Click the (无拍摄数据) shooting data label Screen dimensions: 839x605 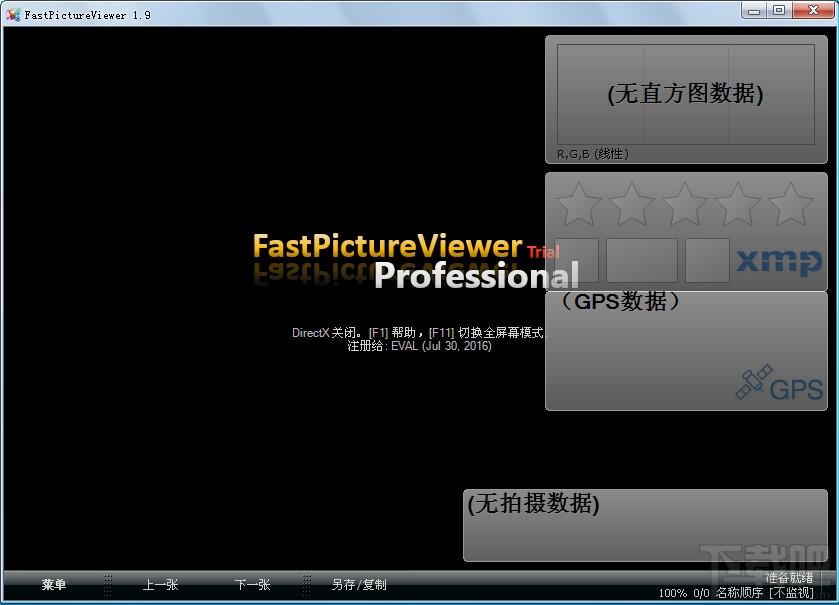533,503
